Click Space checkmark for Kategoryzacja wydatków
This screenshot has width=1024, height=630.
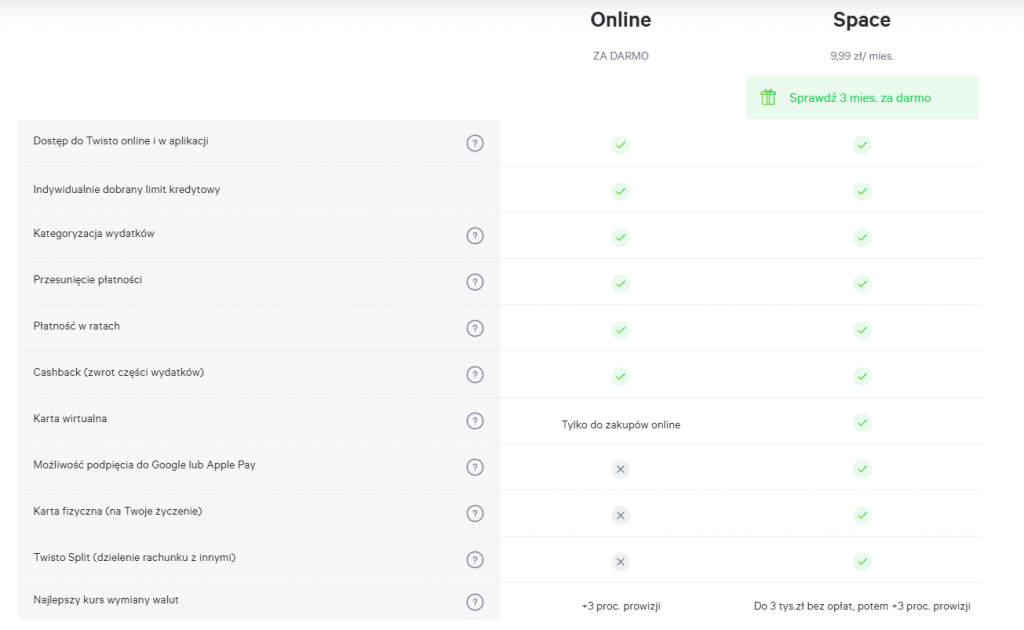pos(862,238)
